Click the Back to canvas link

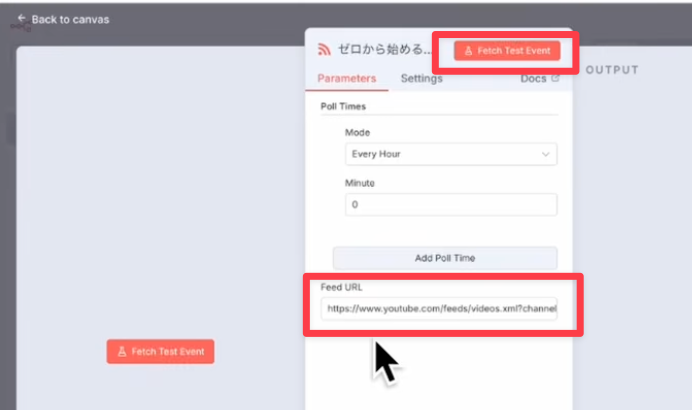(70, 19)
